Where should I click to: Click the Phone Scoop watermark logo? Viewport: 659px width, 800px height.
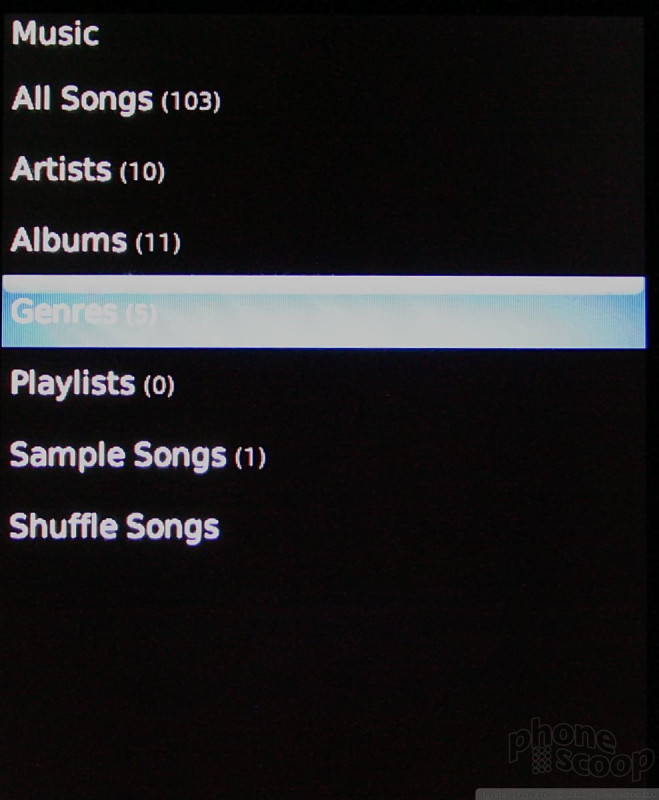[580, 750]
